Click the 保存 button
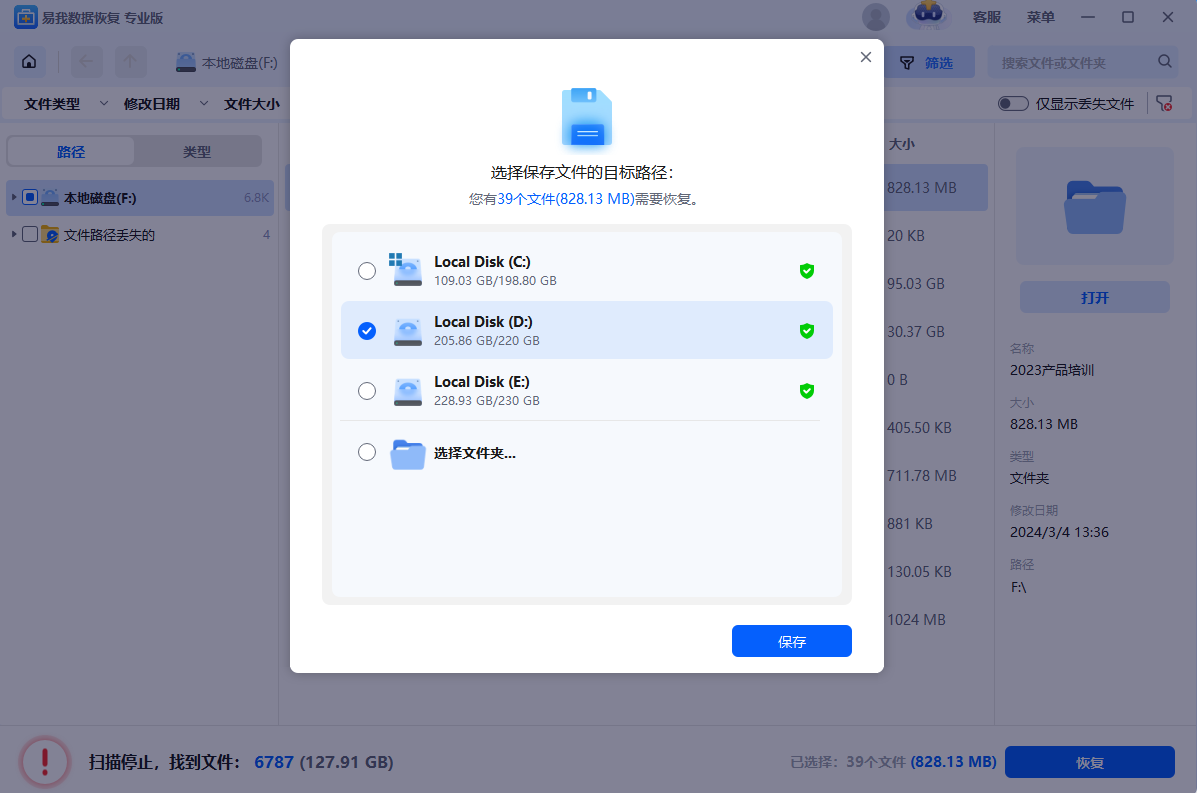 click(x=791, y=642)
